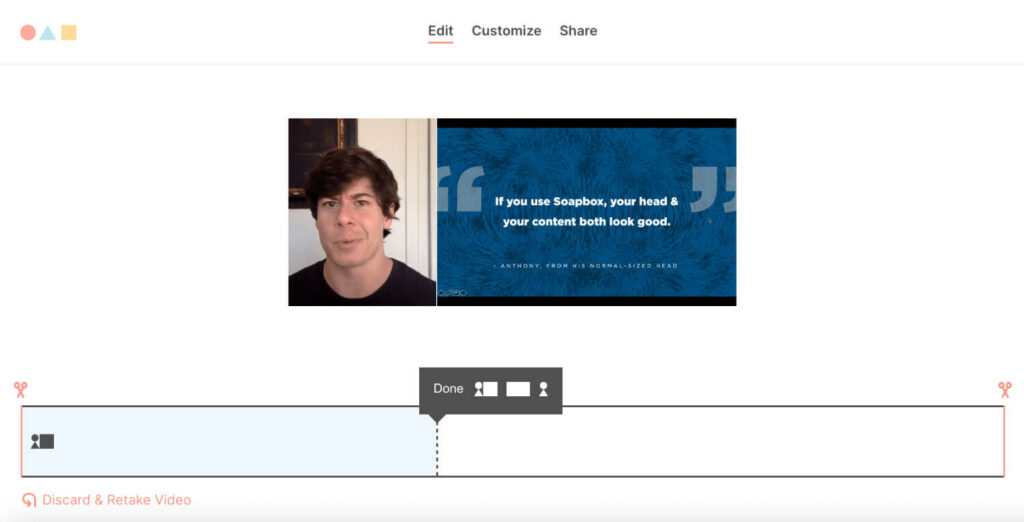Choose split-screen layout in the popup
This screenshot has height=522, width=1024.
tap(486, 389)
